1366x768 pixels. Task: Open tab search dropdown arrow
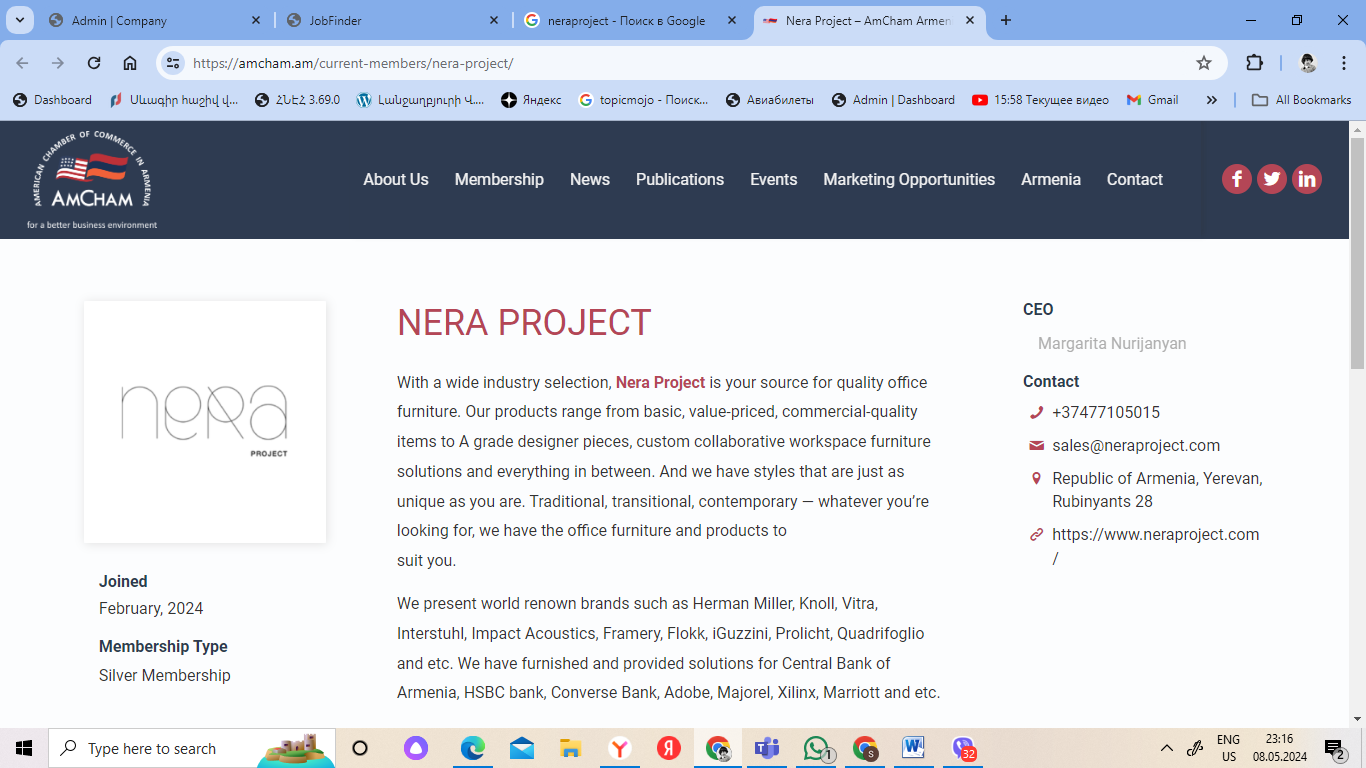coord(19,20)
